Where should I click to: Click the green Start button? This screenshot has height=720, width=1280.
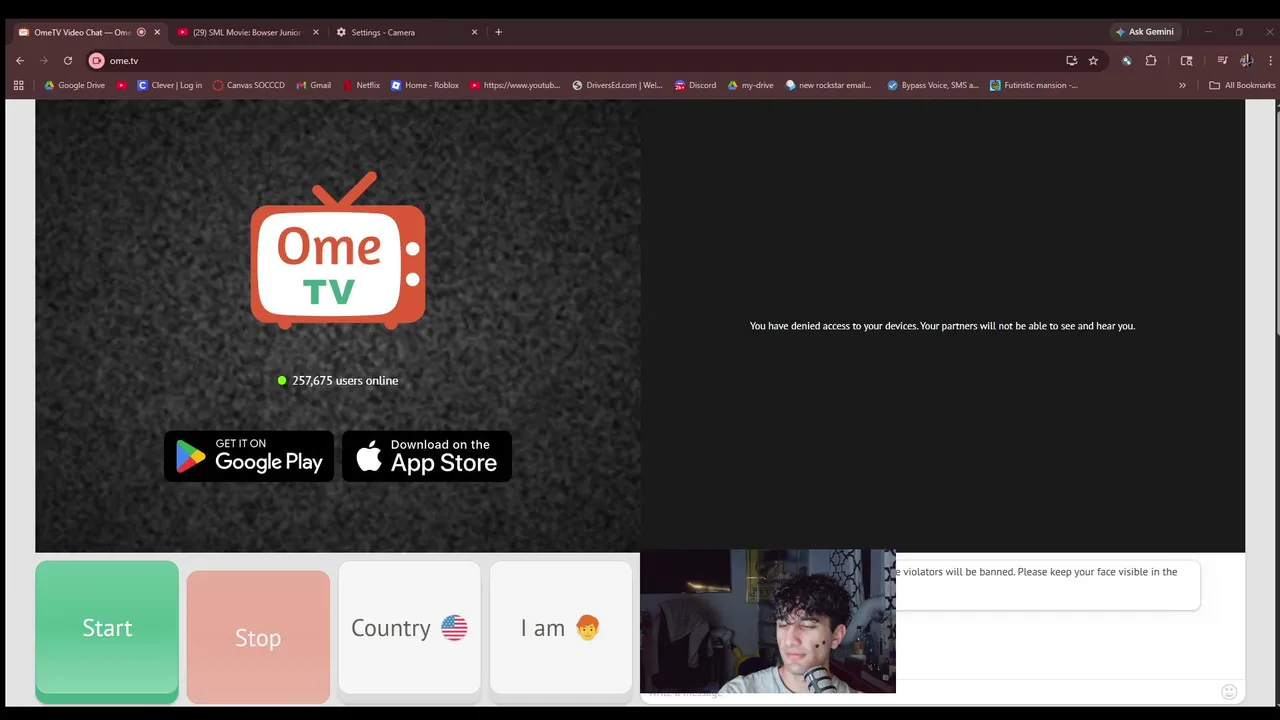107,630
